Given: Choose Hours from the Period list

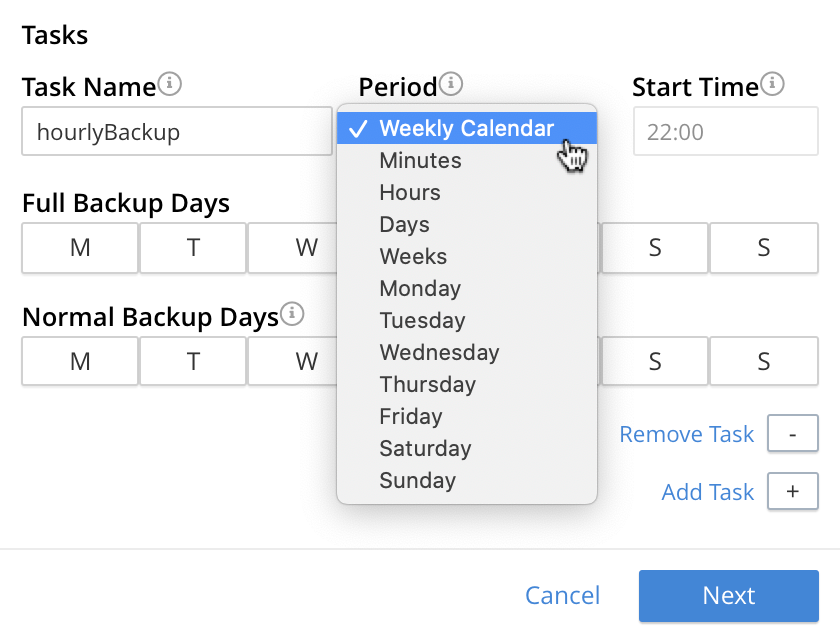Looking at the screenshot, I should tap(410, 192).
